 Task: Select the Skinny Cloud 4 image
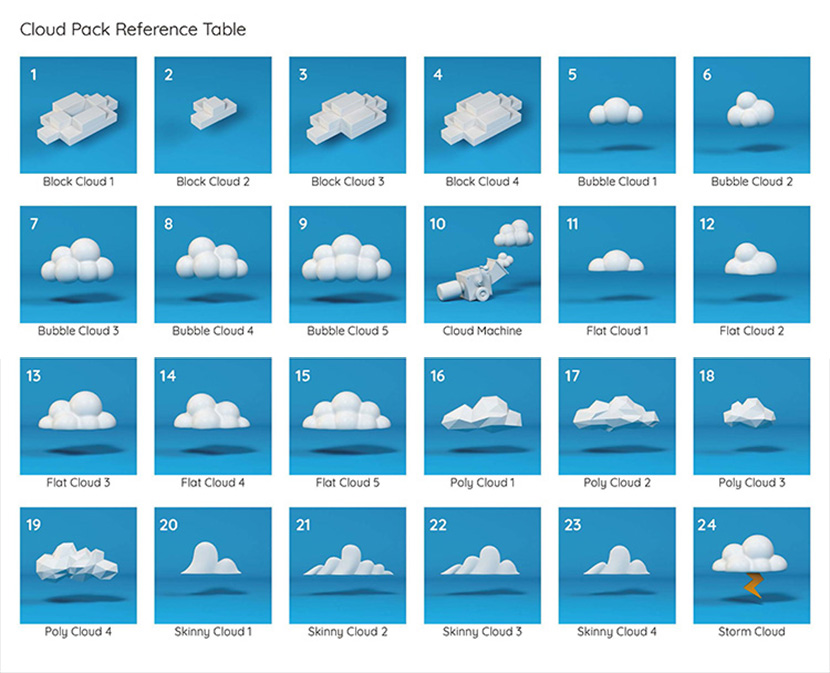(x=617, y=566)
